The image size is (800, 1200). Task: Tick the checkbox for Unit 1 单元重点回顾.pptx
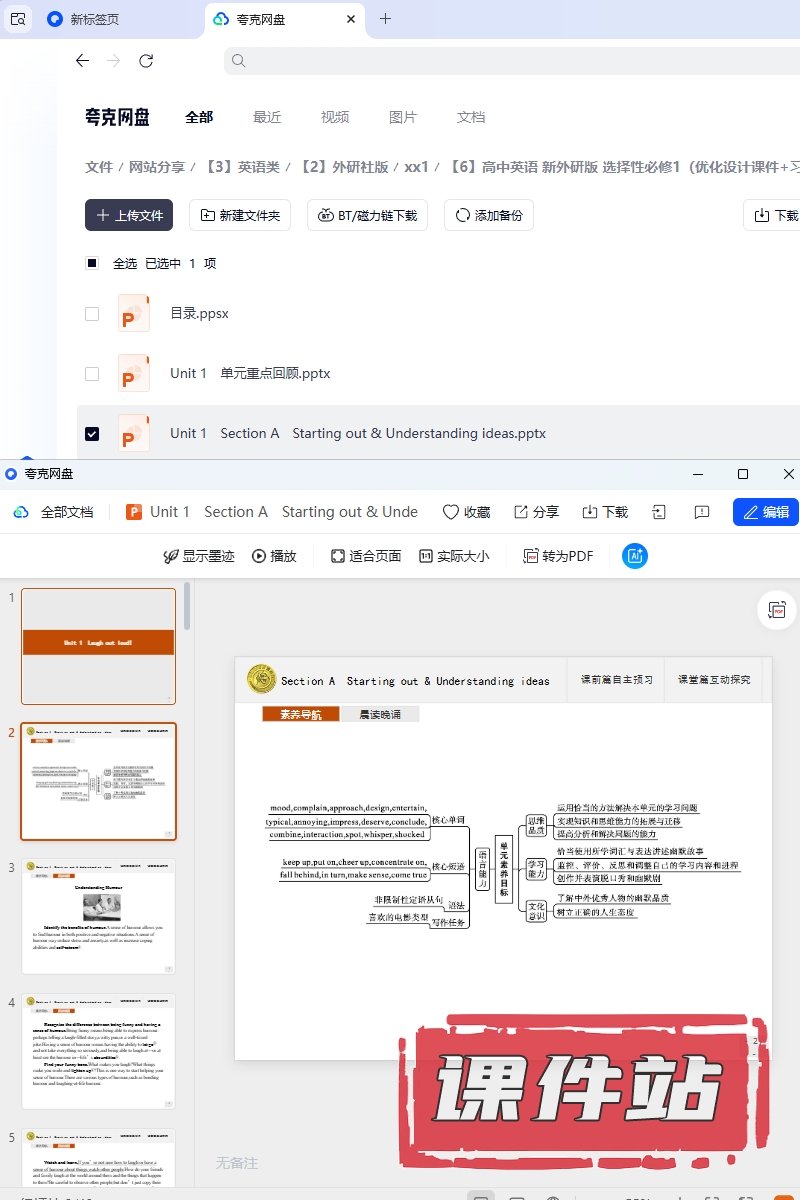[x=92, y=374]
